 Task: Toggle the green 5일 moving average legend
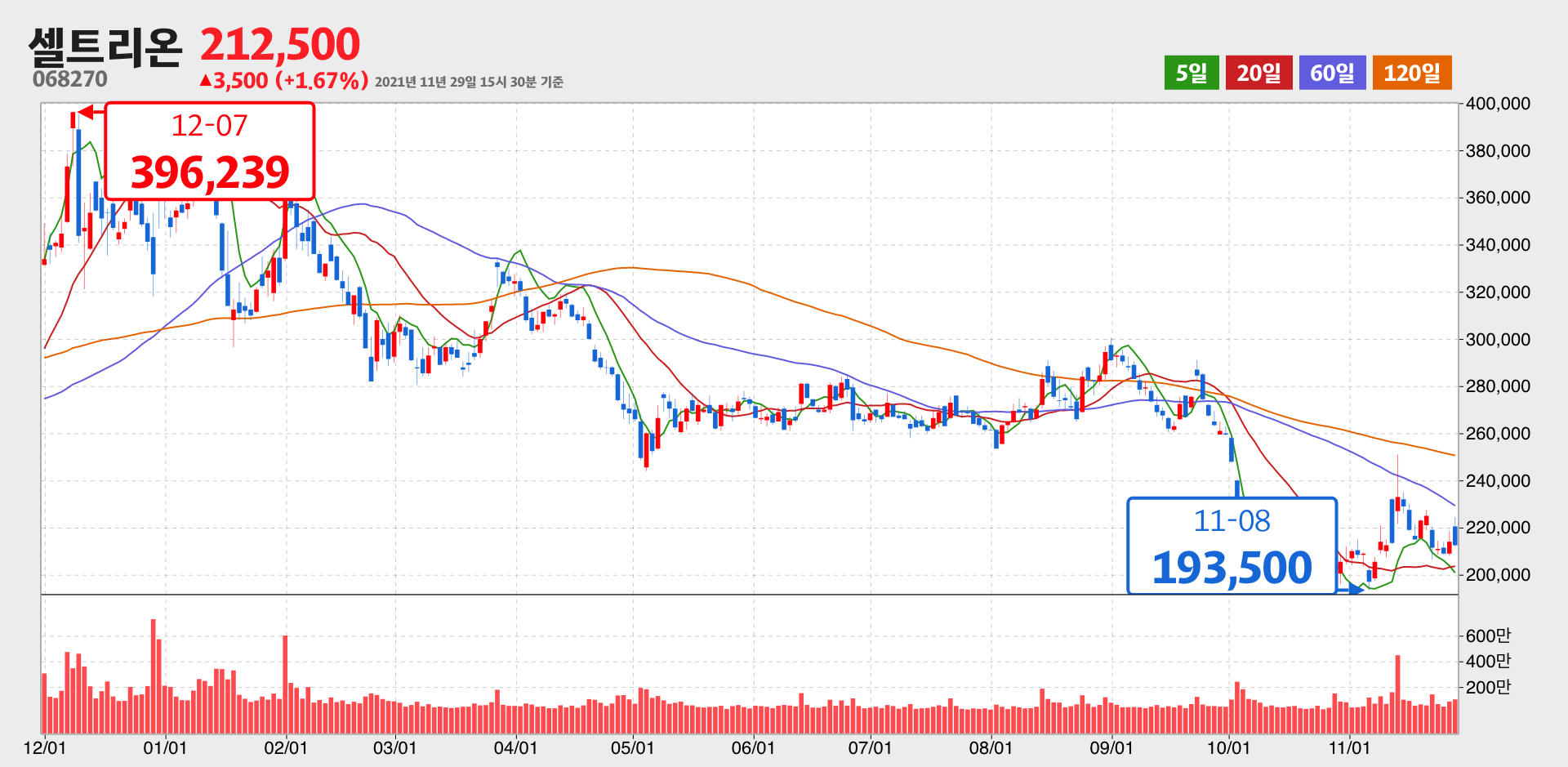(1192, 73)
